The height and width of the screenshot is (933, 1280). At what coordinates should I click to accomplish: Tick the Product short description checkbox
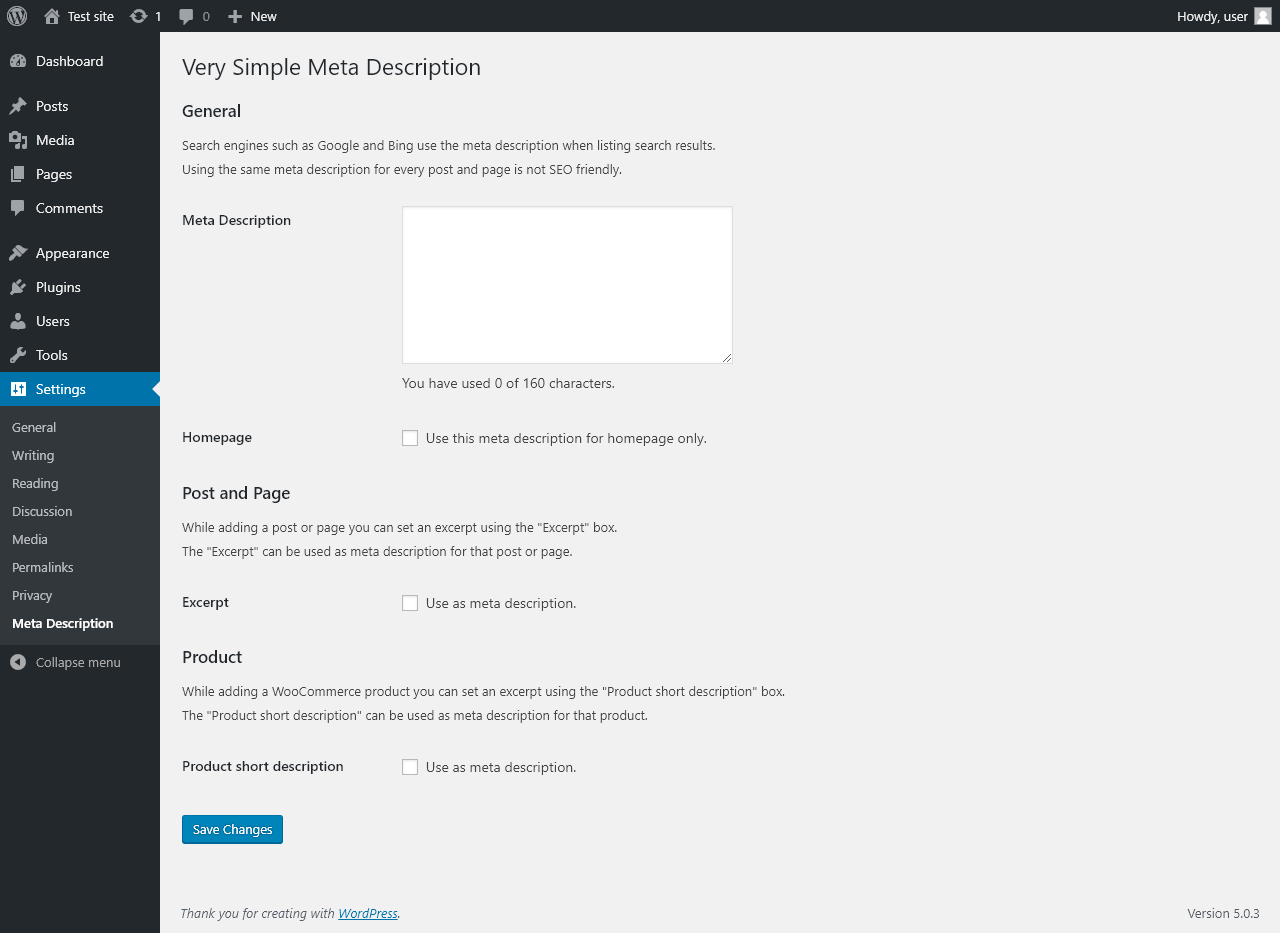[410, 767]
